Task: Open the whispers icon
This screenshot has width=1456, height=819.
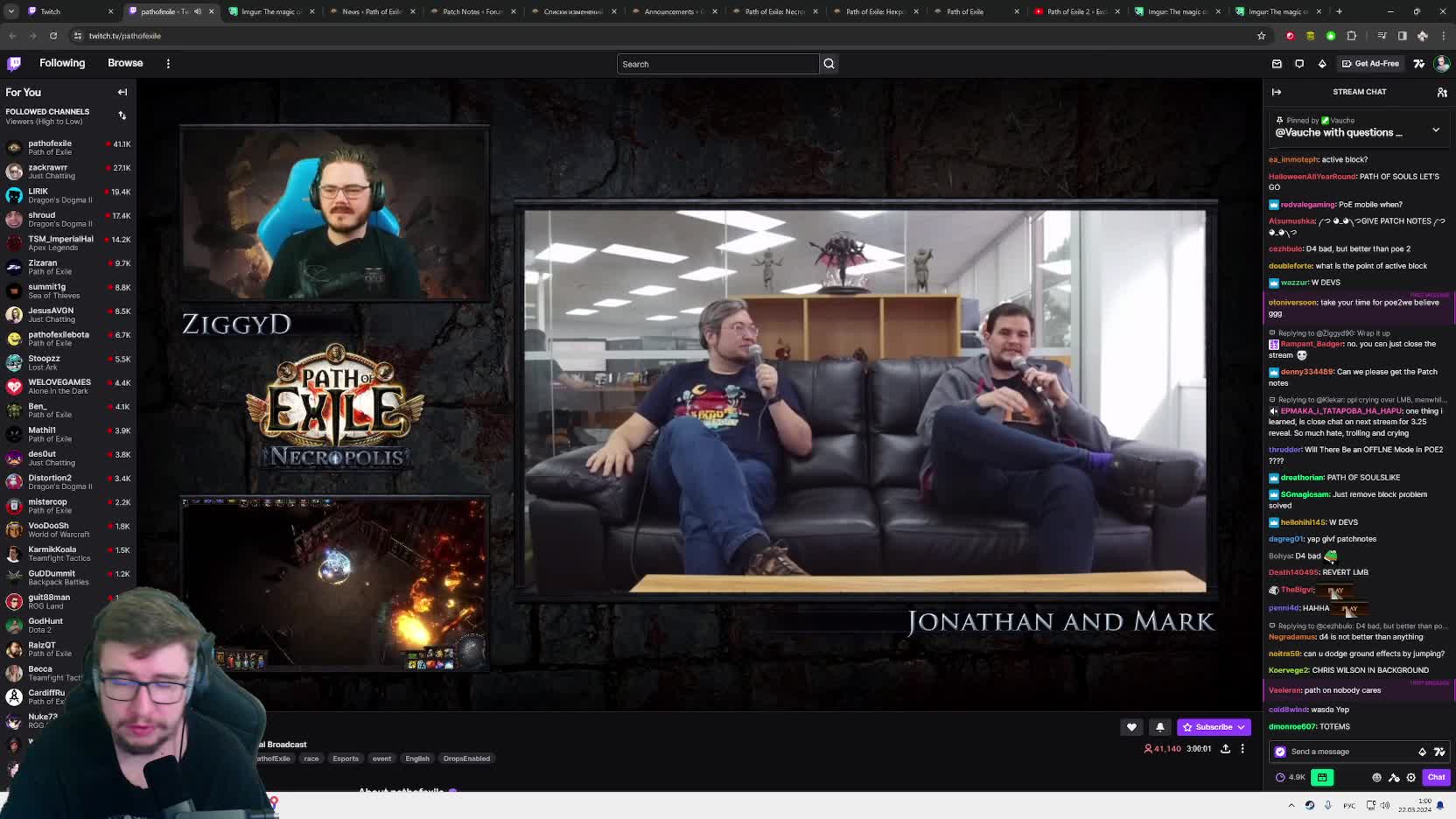Action: [1299, 64]
